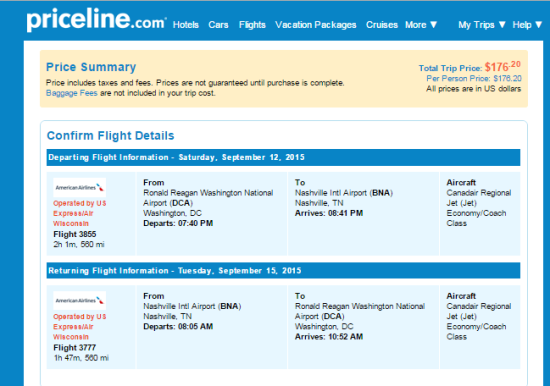The width and height of the screenshot is (550, 386).
Task: Expand the Help menu
Action: 527,25
